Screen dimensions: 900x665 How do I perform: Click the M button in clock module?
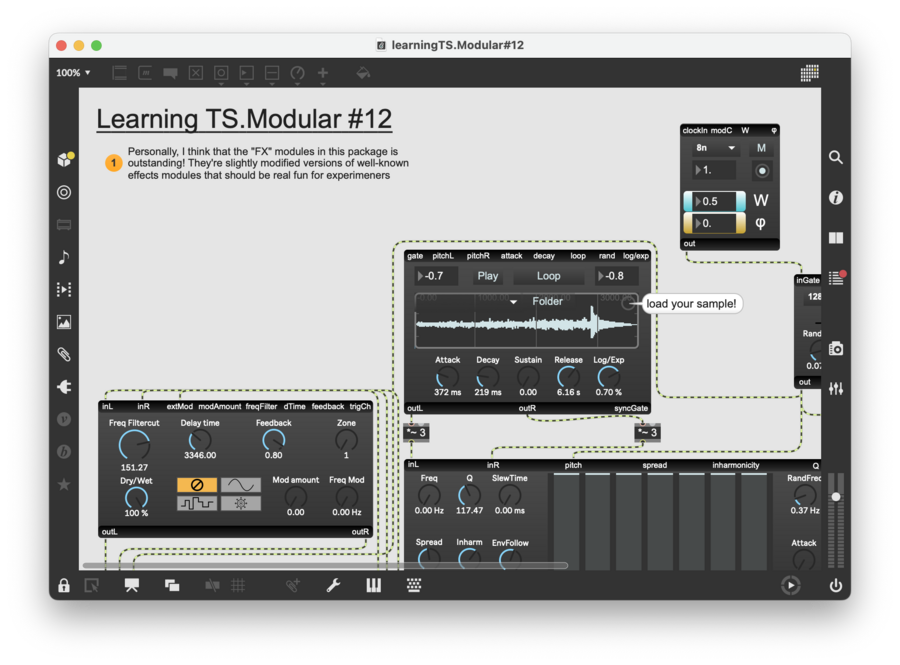pyautogui.click(x=761, y=148)
